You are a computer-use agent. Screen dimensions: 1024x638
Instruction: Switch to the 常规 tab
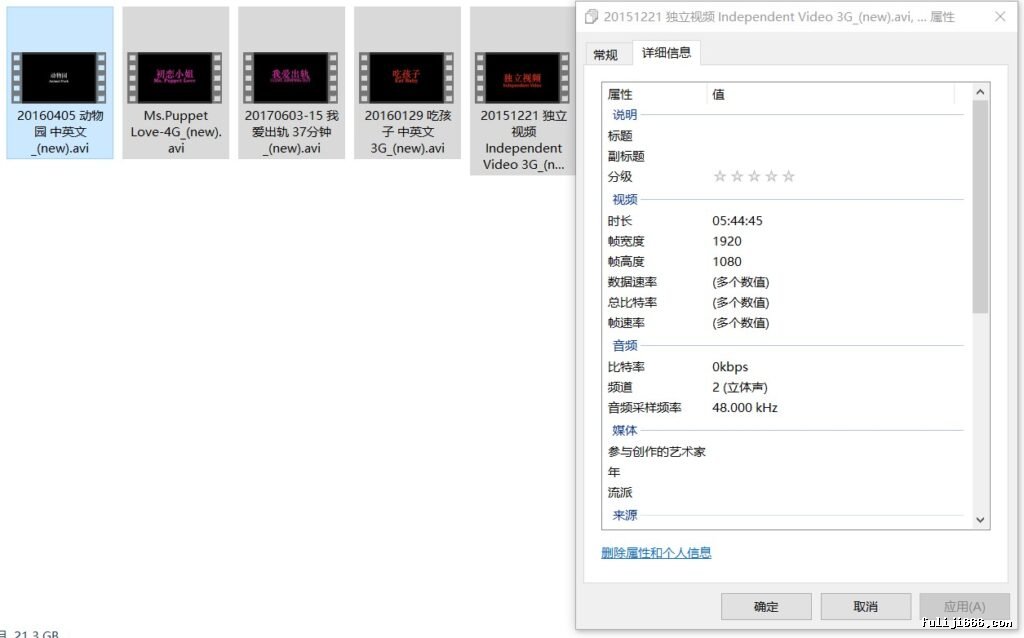tap(605, 55)
